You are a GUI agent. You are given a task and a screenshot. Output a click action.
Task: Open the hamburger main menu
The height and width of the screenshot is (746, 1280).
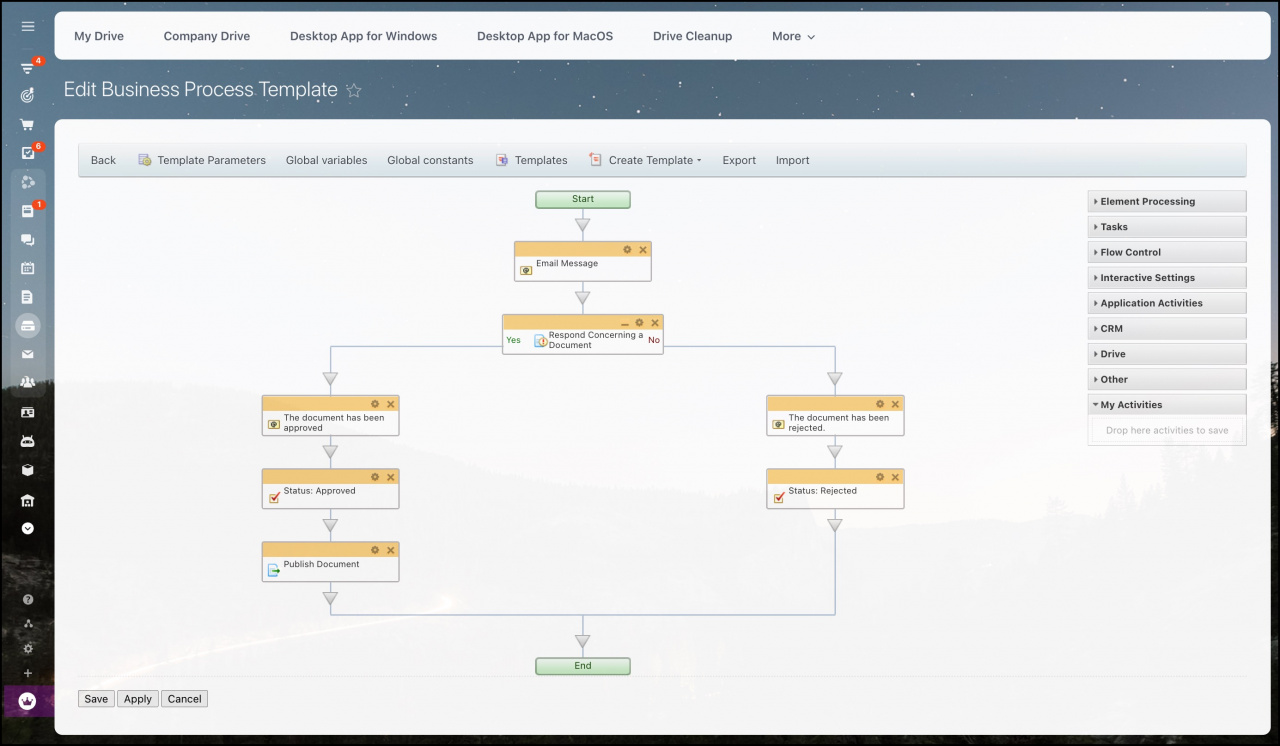coord(28,27)
